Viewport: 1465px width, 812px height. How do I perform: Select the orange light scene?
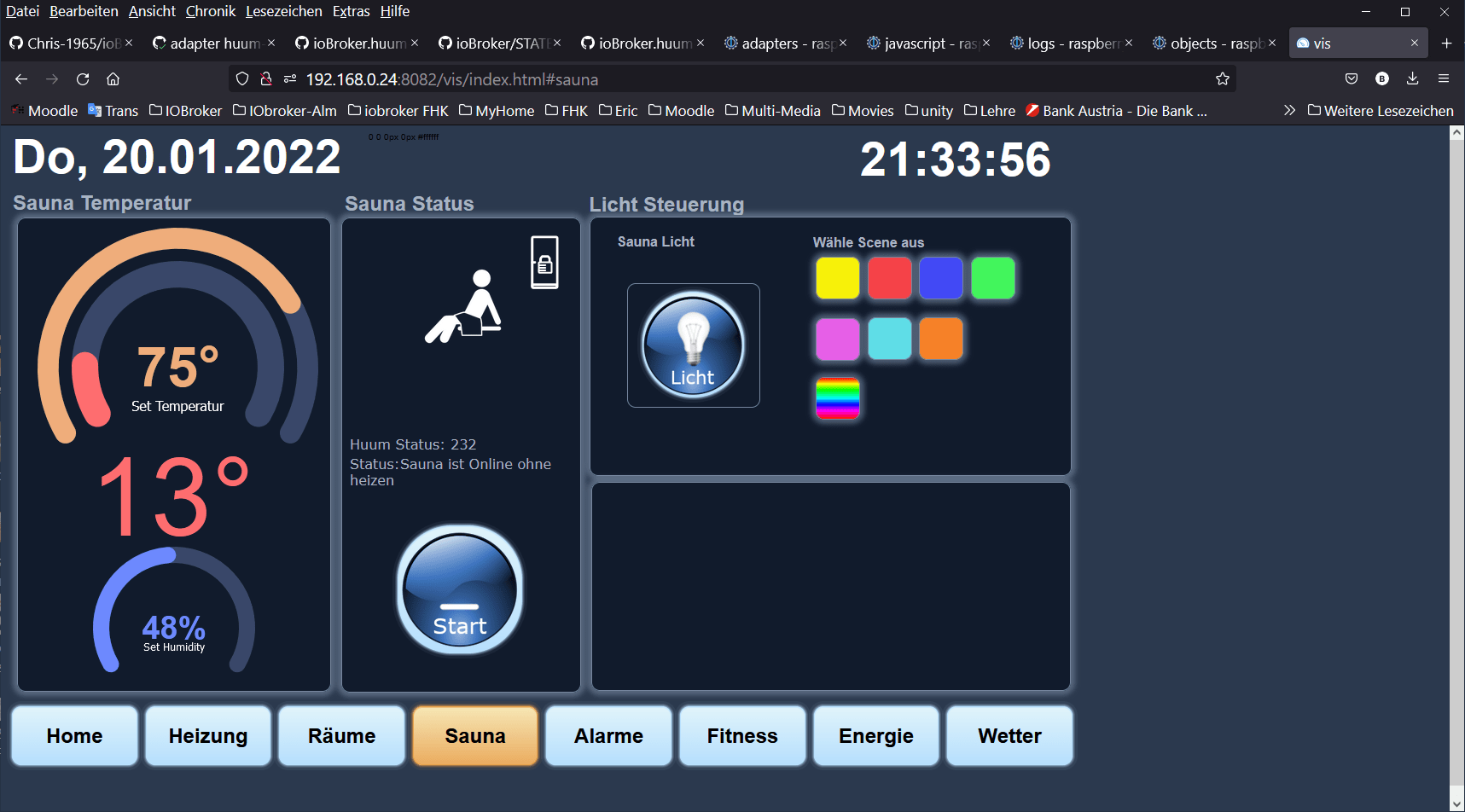[941, 339]
